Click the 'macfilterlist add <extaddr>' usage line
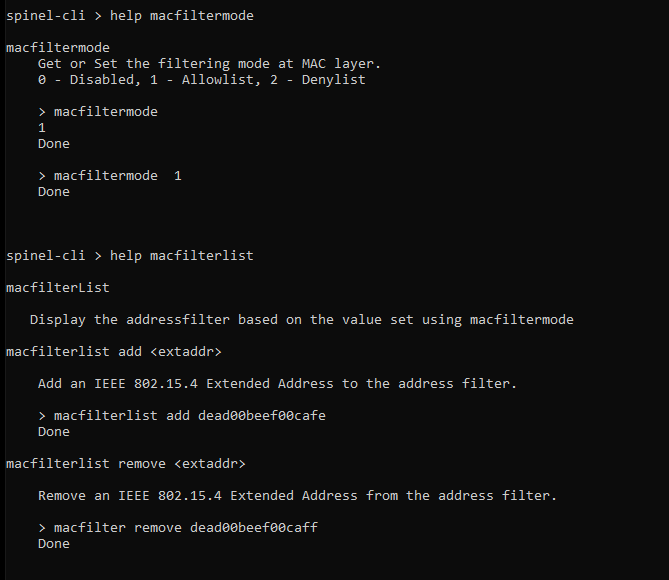669x580 pixels. 111,351
